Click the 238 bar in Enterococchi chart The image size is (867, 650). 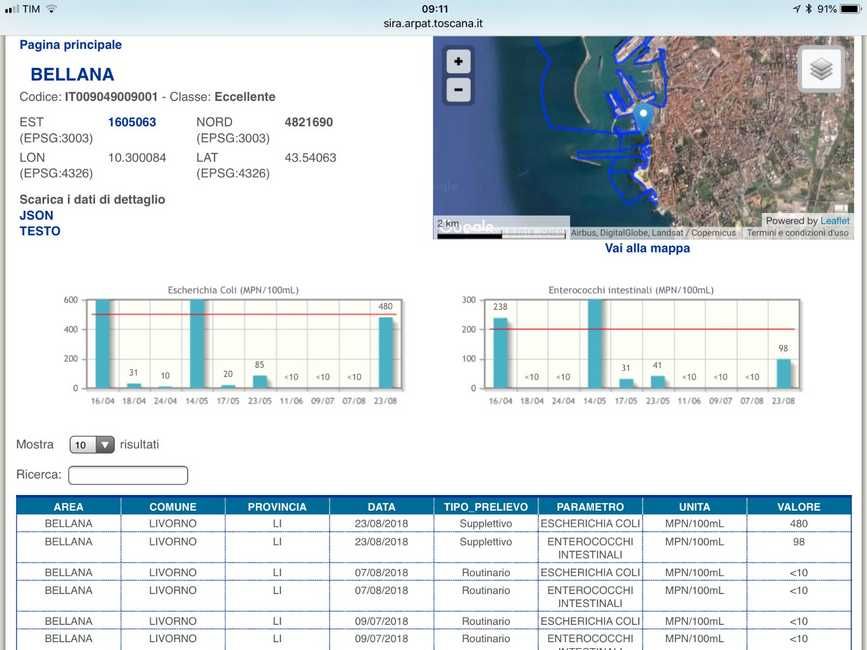tap(500, 352)
